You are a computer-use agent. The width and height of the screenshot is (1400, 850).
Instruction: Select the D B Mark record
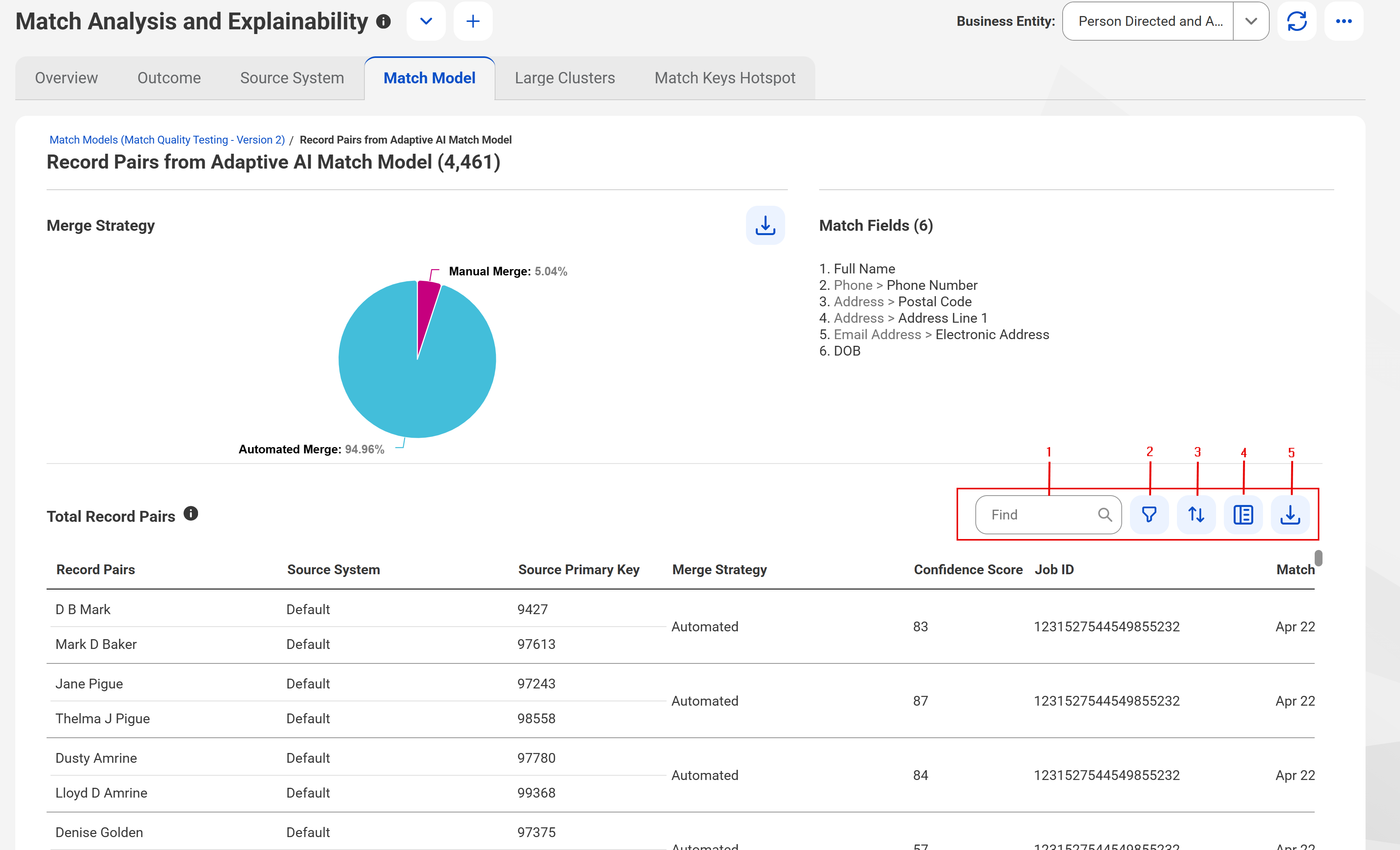(83, 609)
